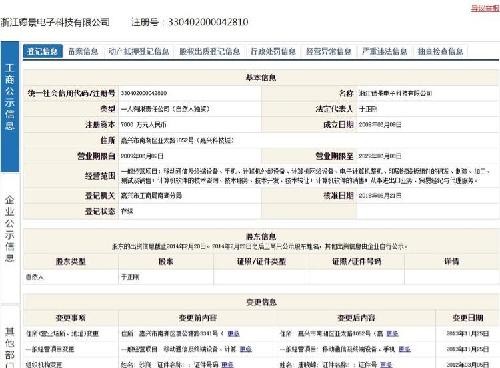Click the 营业期限至 date value
This screenshot has height=368, width=500.
(380, 156)
